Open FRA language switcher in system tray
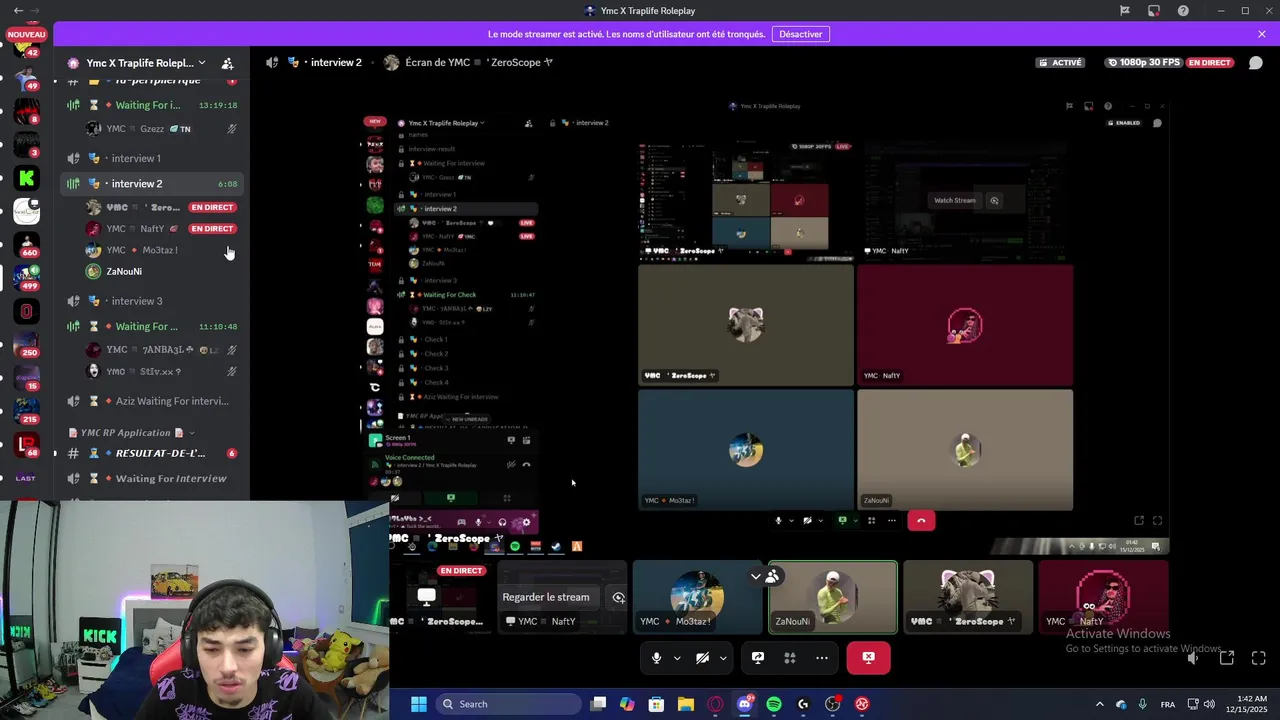The height and width of the screenshot is (720, 1280). click(x=1168, y=704)
